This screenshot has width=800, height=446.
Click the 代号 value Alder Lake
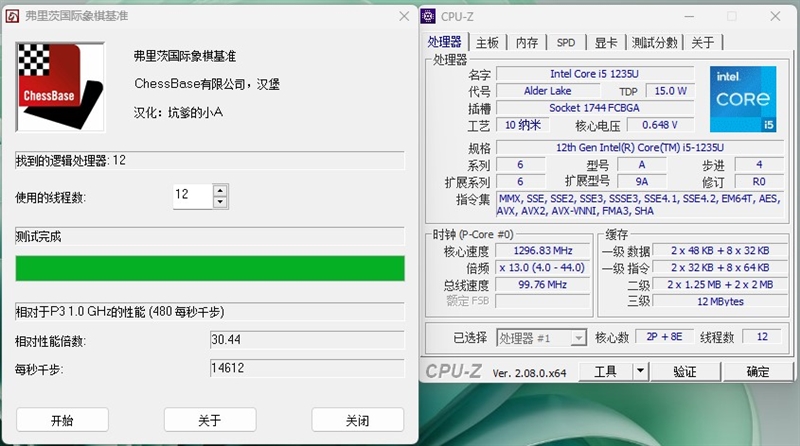pos(548,91)
